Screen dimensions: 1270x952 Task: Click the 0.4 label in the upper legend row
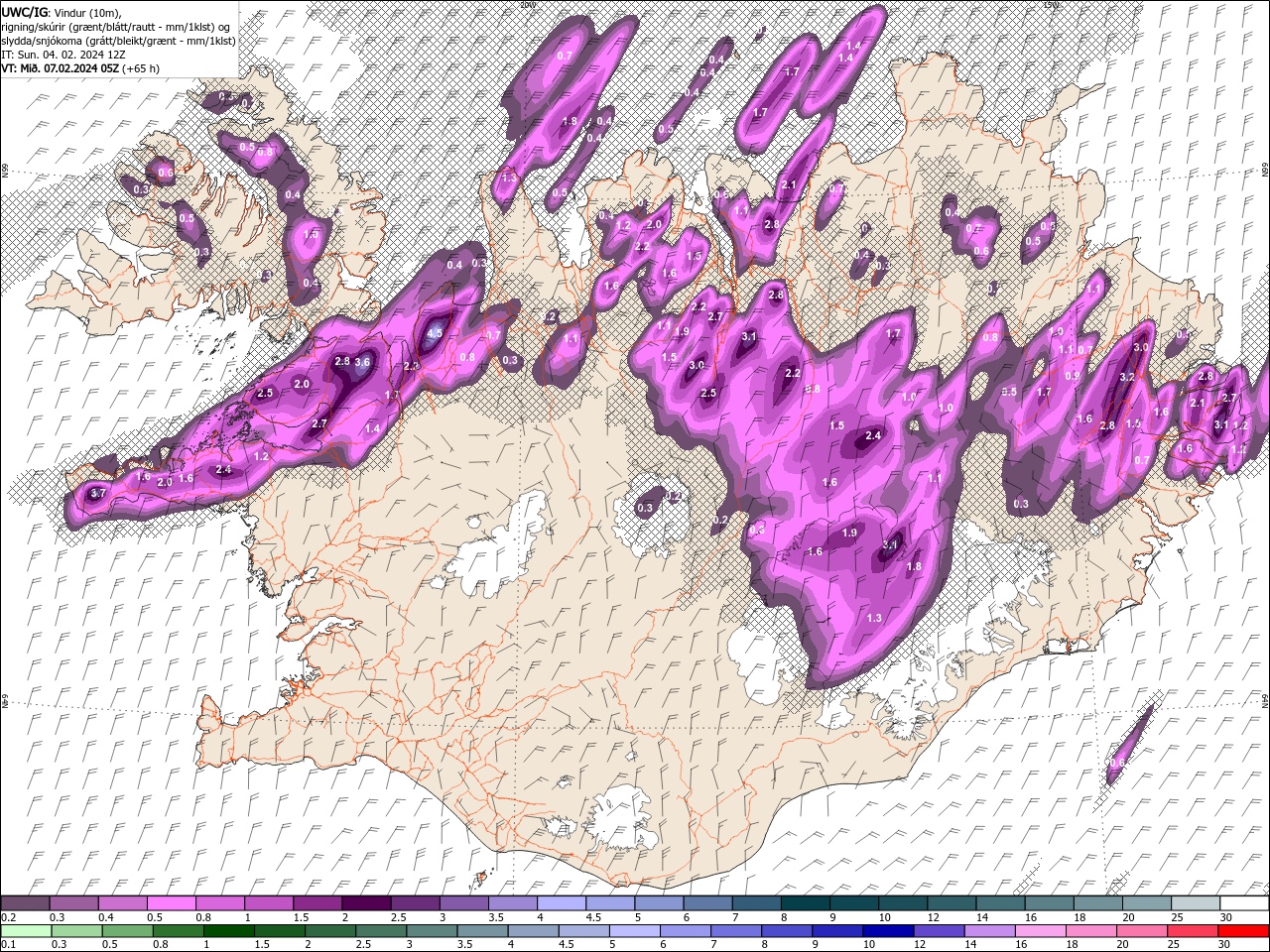point(106,917)
